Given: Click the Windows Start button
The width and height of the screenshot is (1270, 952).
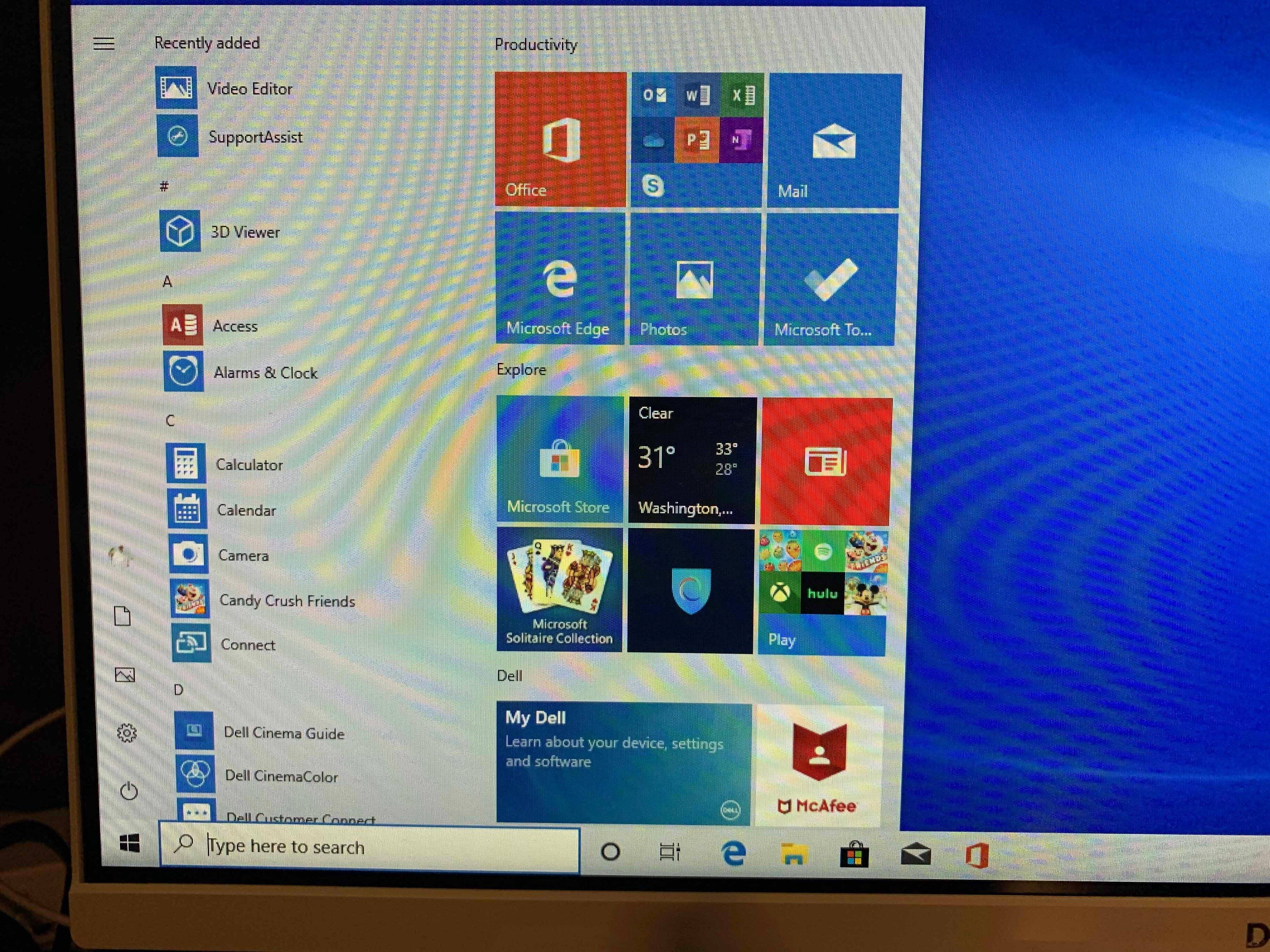Looking at the screenshot, I should click(130, 844).
